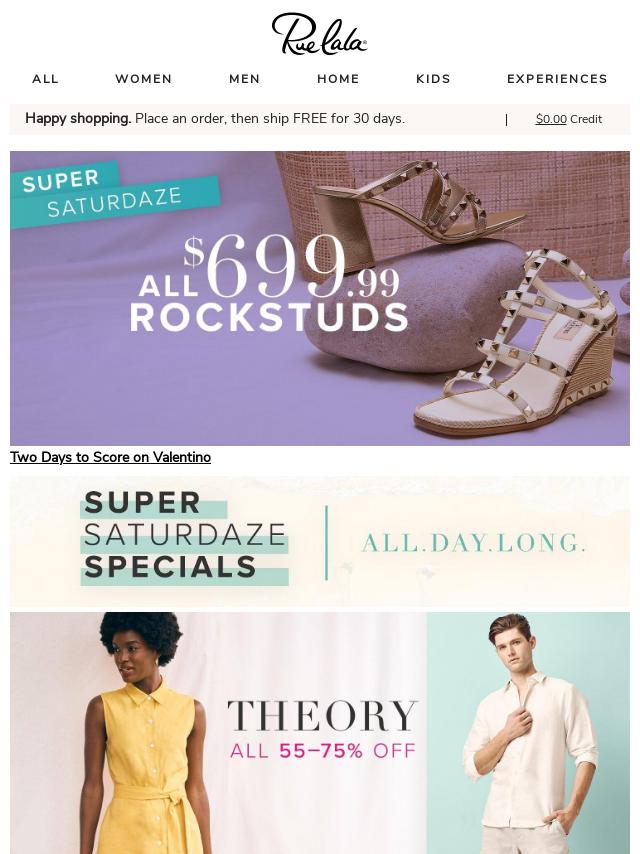Open the Theory 55–75% off promotion
This screenshot has height=854, width=640.
[320, 733]
